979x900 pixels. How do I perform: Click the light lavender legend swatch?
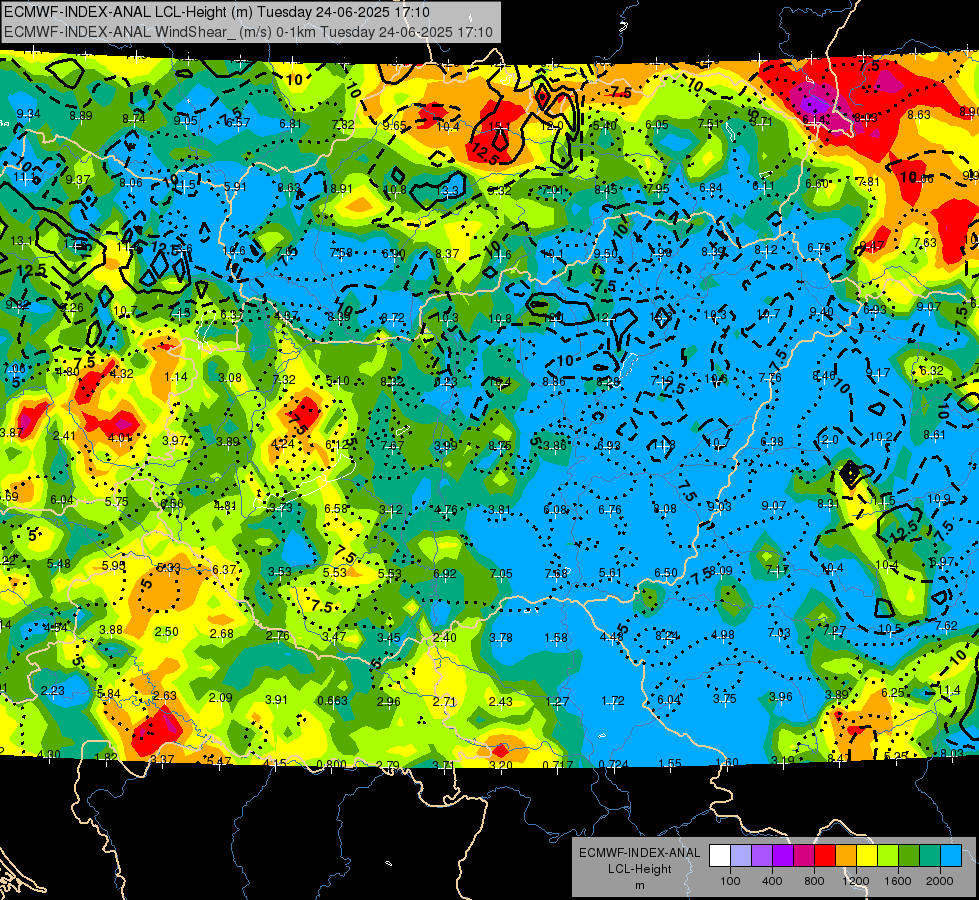pos(741,856)
